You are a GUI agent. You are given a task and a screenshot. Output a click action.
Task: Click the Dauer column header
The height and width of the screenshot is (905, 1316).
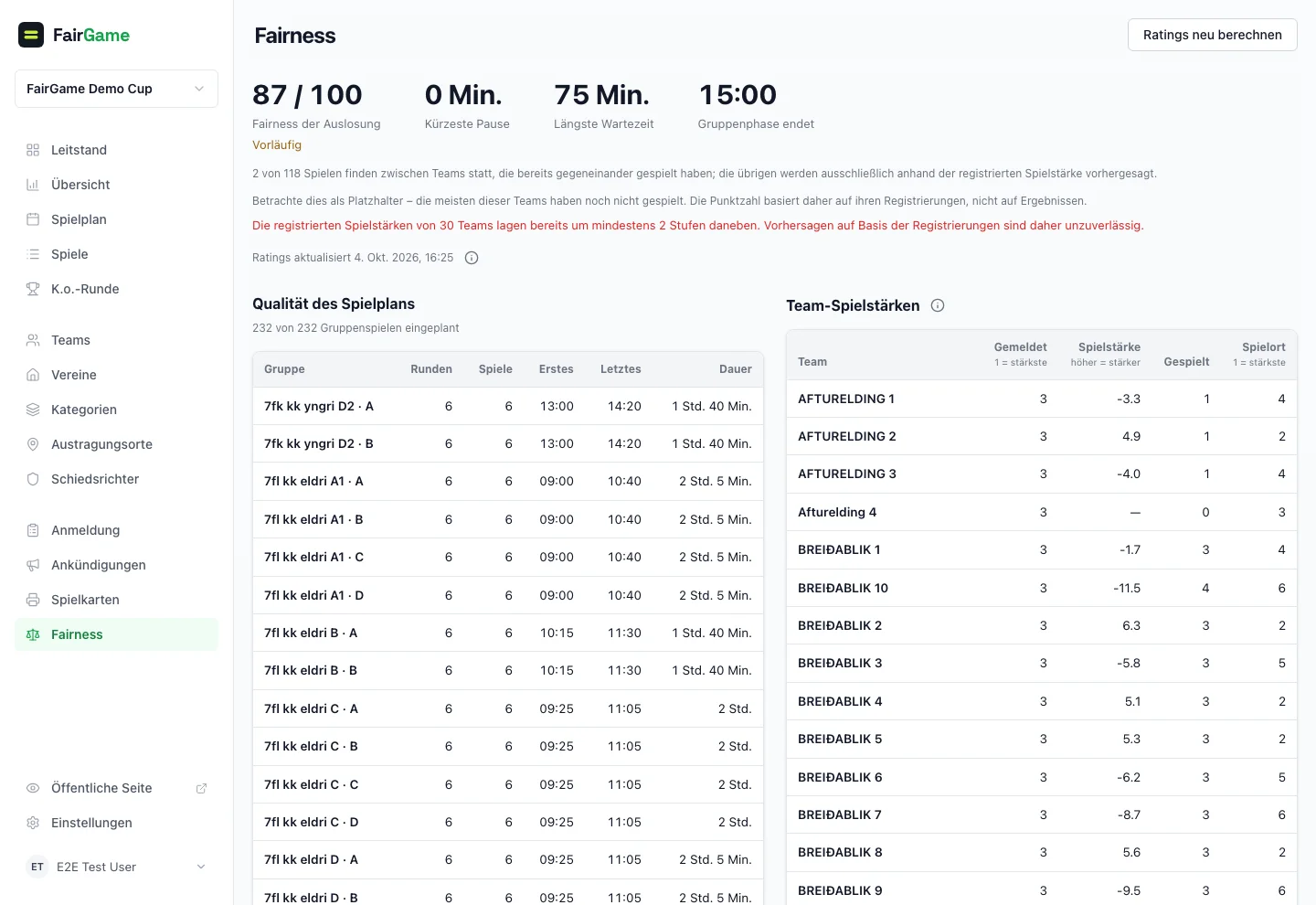tap(736, 369)
